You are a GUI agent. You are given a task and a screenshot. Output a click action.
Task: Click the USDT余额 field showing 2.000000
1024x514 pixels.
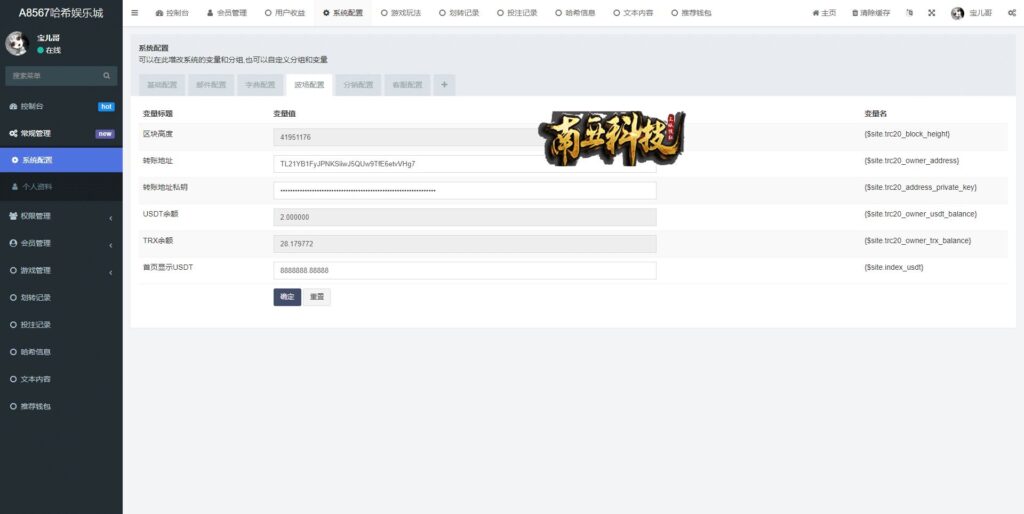464,217
